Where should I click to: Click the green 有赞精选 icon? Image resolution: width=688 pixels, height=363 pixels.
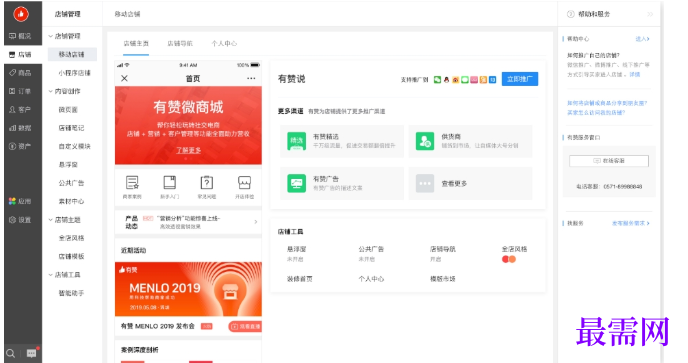[x=297, y=141]
